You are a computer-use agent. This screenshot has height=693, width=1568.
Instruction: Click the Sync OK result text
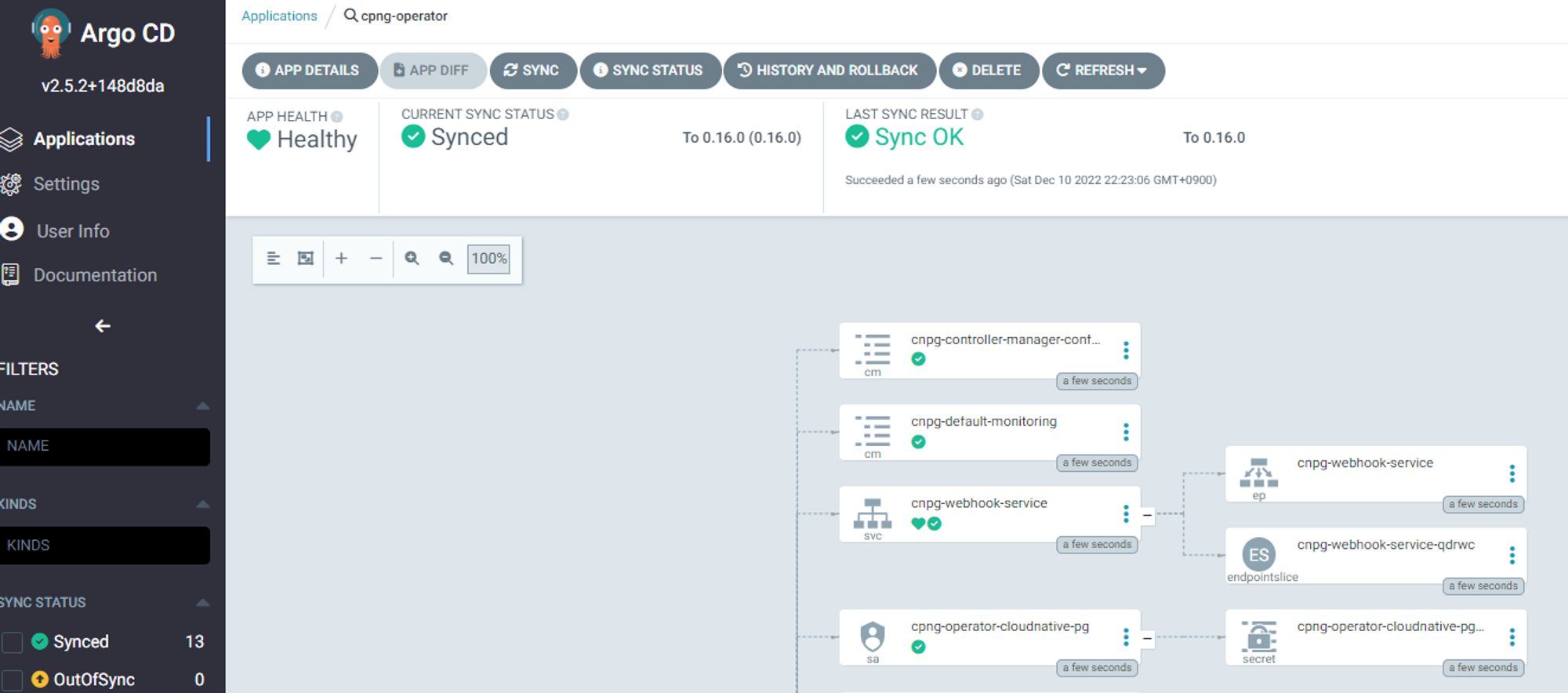919,137
